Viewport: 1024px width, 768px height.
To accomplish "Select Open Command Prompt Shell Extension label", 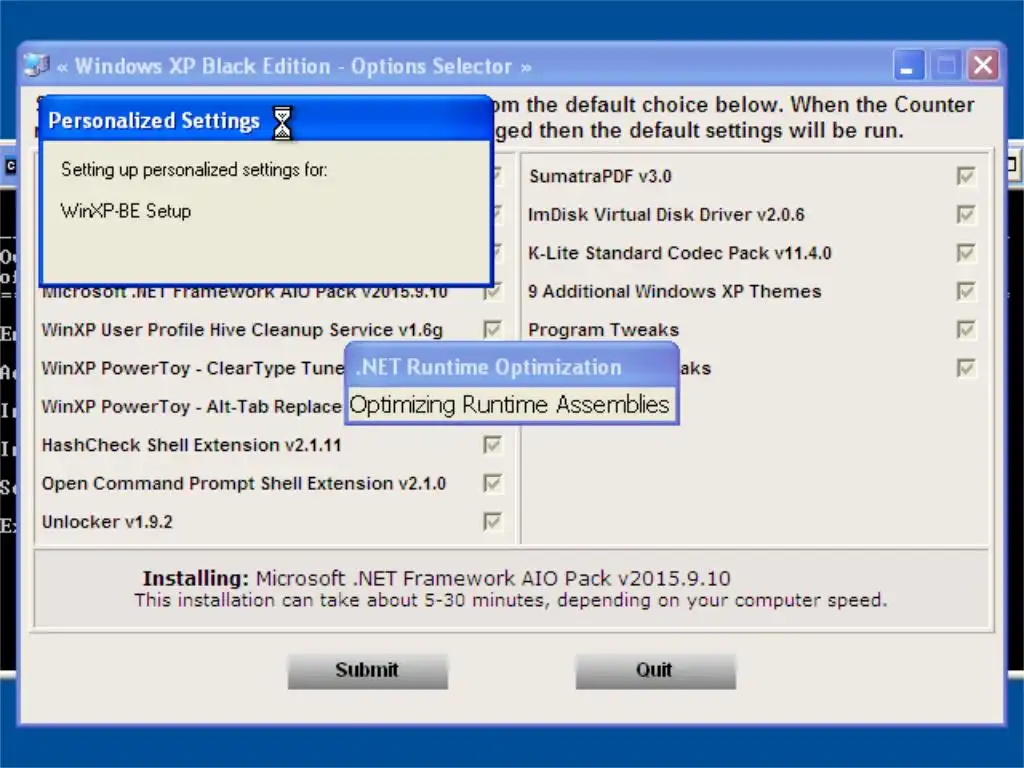I will coord(244,484).
